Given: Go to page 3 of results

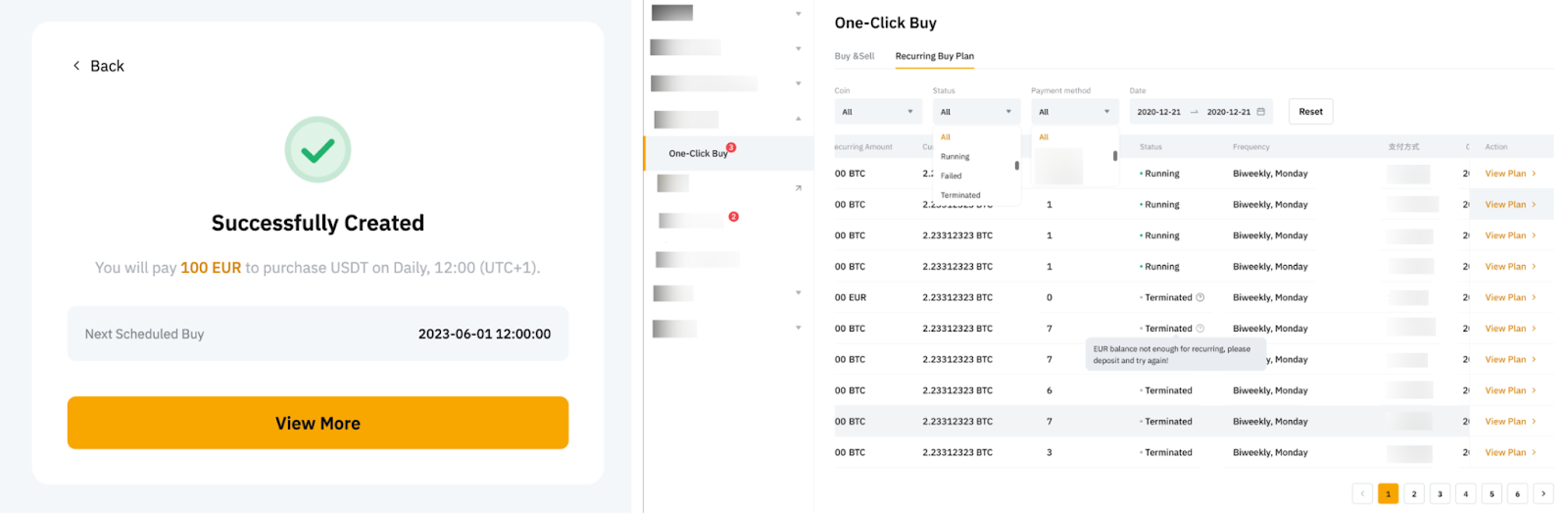Looking at the screenshot, I should coord(1440,493).
